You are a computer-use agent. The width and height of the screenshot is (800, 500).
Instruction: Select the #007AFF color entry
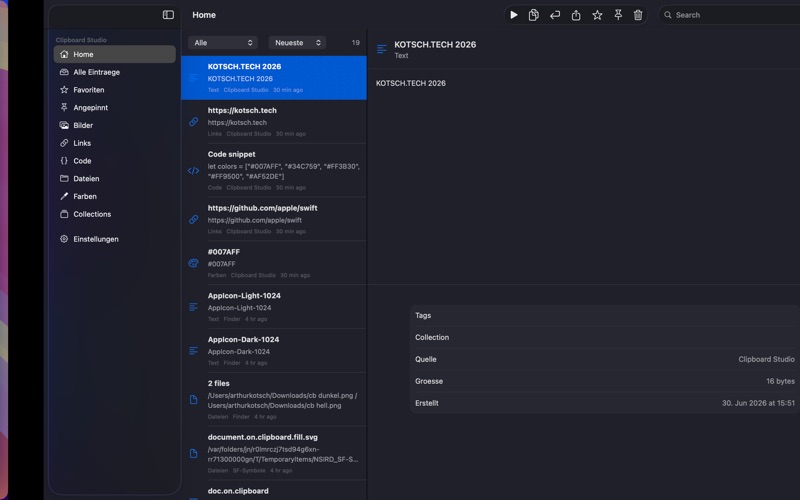[274, 263]
